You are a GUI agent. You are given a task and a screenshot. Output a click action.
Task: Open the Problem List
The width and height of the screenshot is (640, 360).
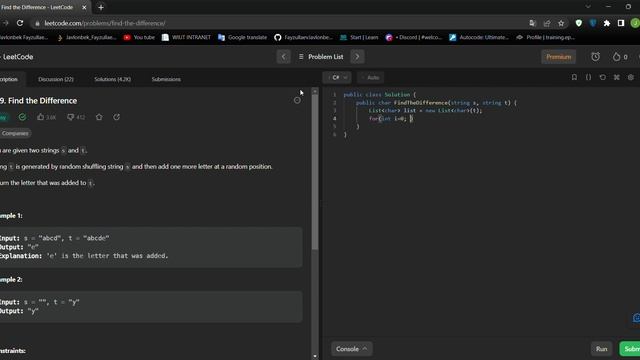(x=321, y=57)
